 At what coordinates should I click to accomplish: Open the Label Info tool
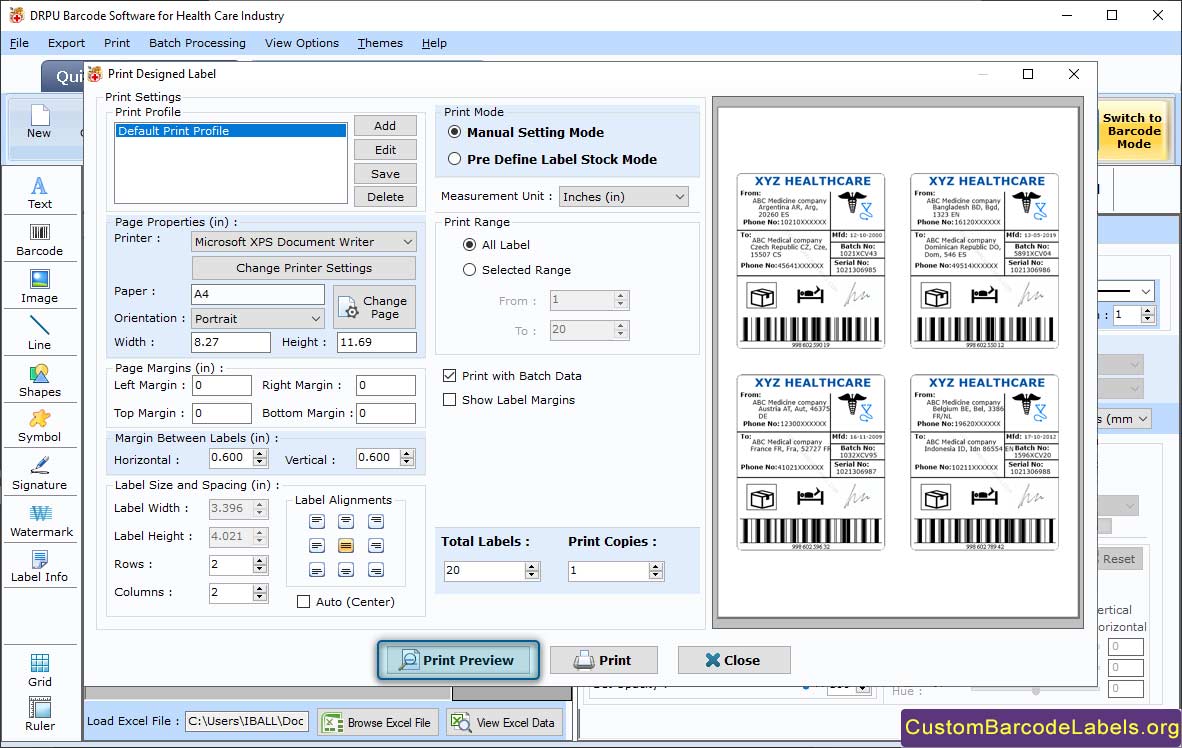tap(39, 566)
